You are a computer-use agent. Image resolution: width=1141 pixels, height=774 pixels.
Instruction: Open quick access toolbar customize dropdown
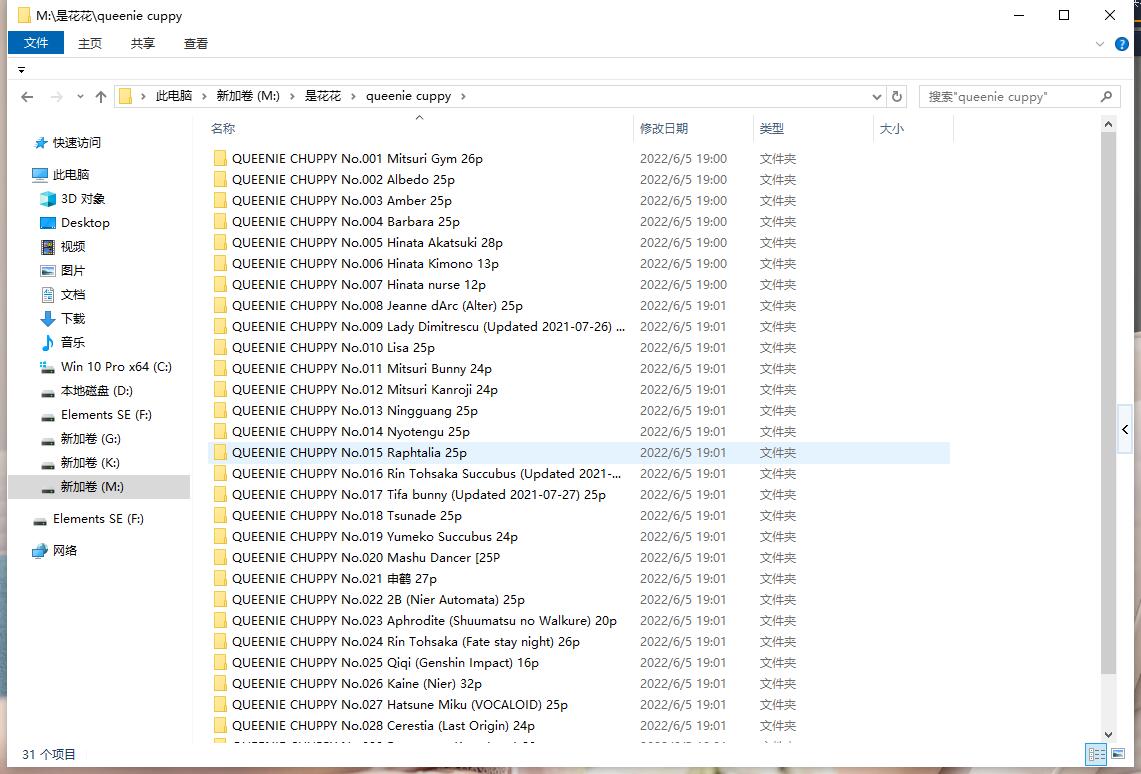tap(21, 70)
